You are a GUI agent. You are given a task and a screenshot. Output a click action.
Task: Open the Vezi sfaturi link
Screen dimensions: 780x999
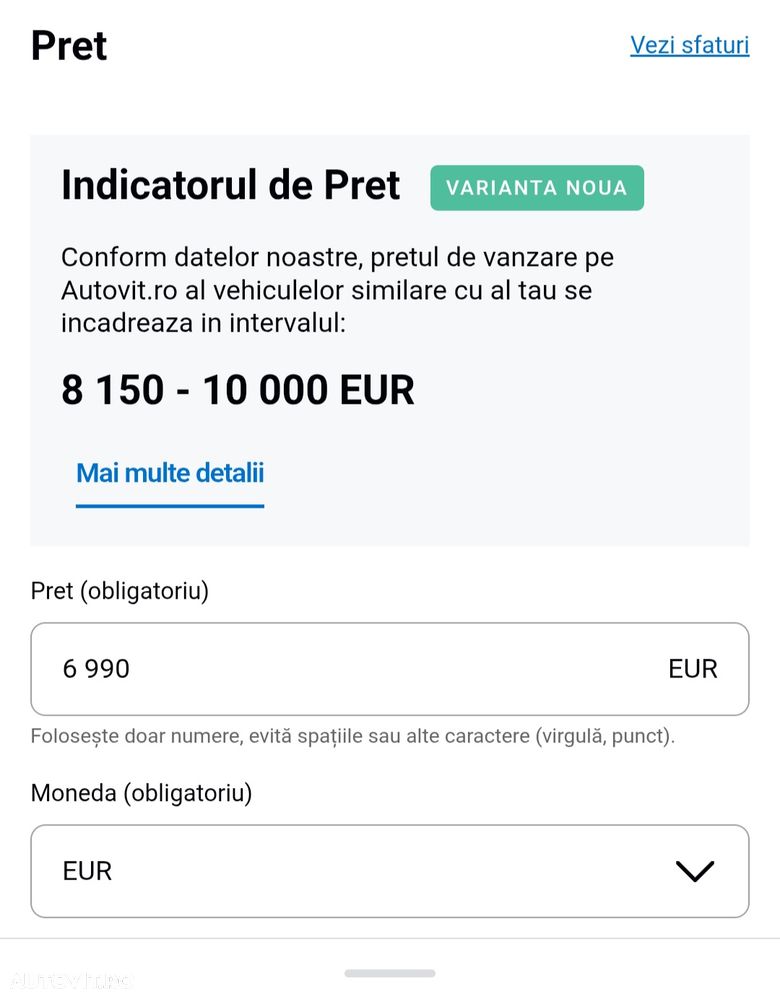(690, 45)
